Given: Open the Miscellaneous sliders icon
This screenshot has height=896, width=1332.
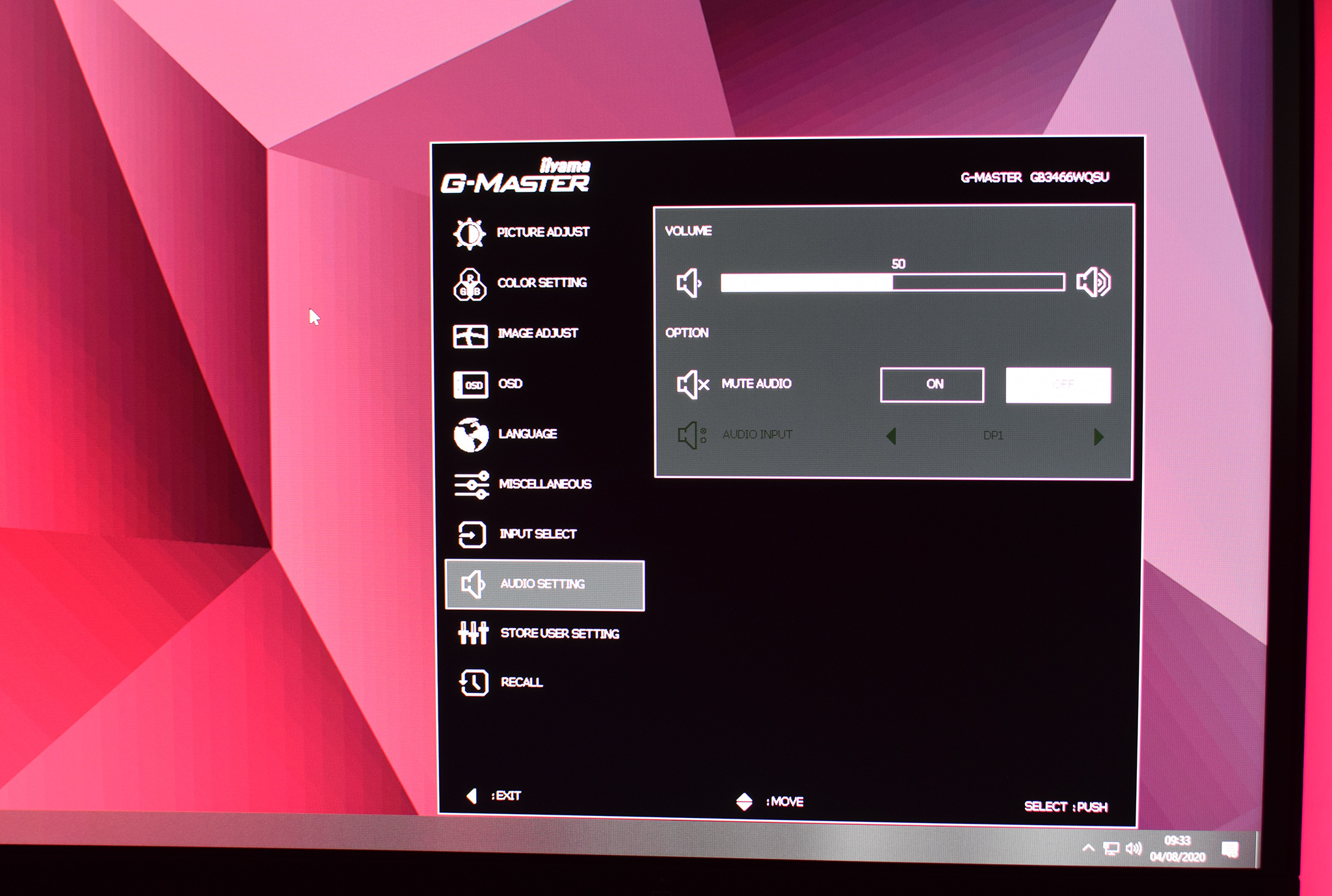Looking at the screenshot, I should [472, 485].
